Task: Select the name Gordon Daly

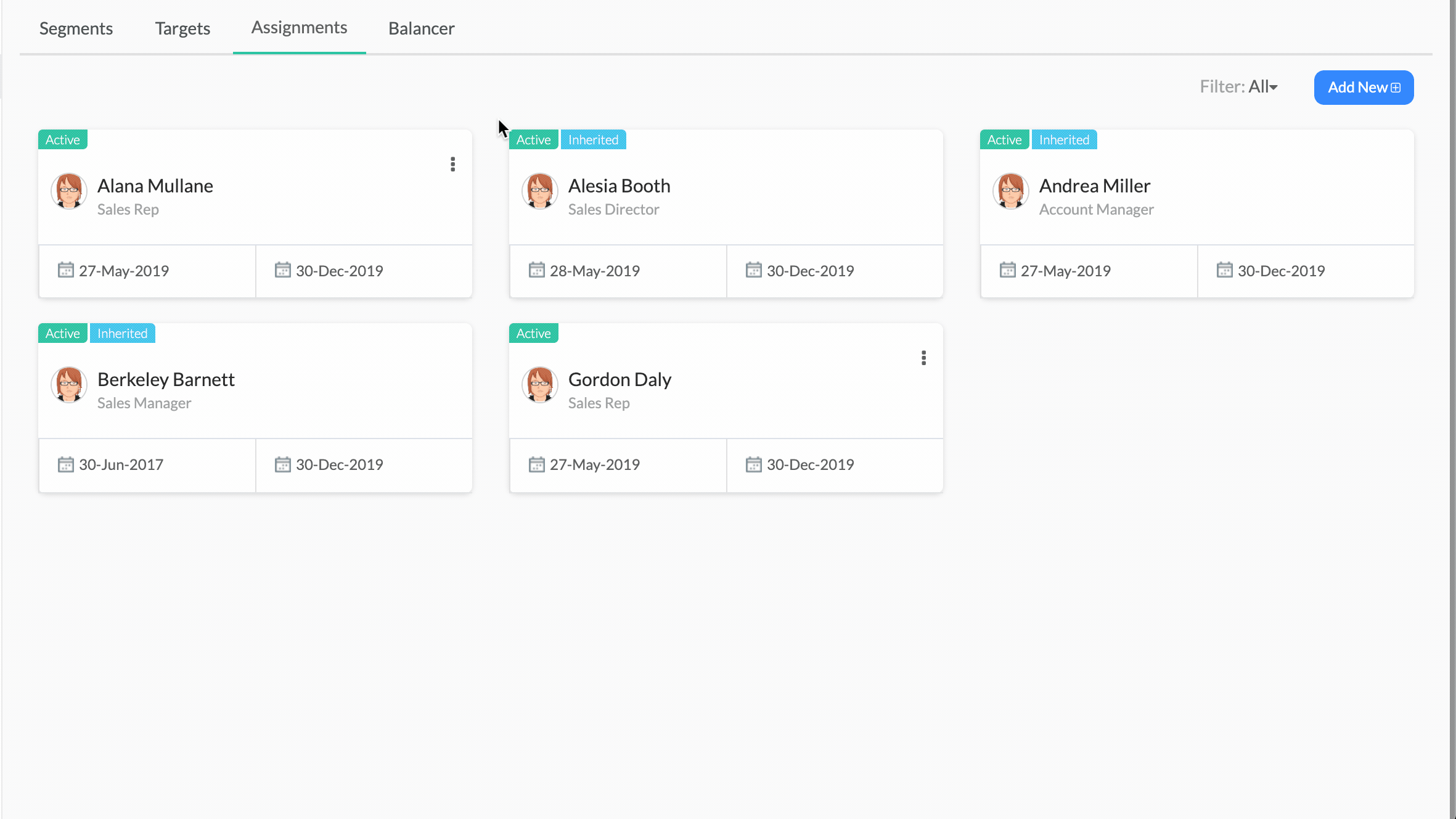Action: point(620,379)
